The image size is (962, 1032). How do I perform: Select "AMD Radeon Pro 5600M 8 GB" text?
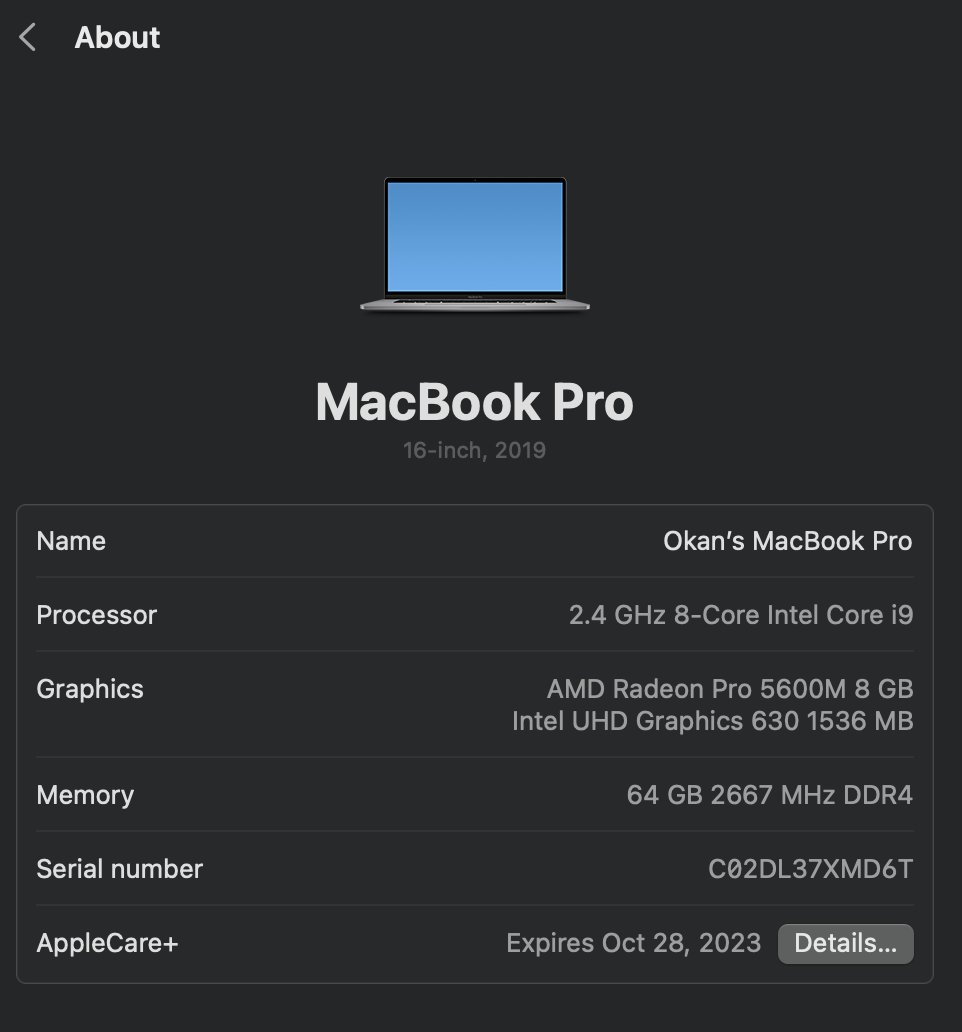point(730,689)
